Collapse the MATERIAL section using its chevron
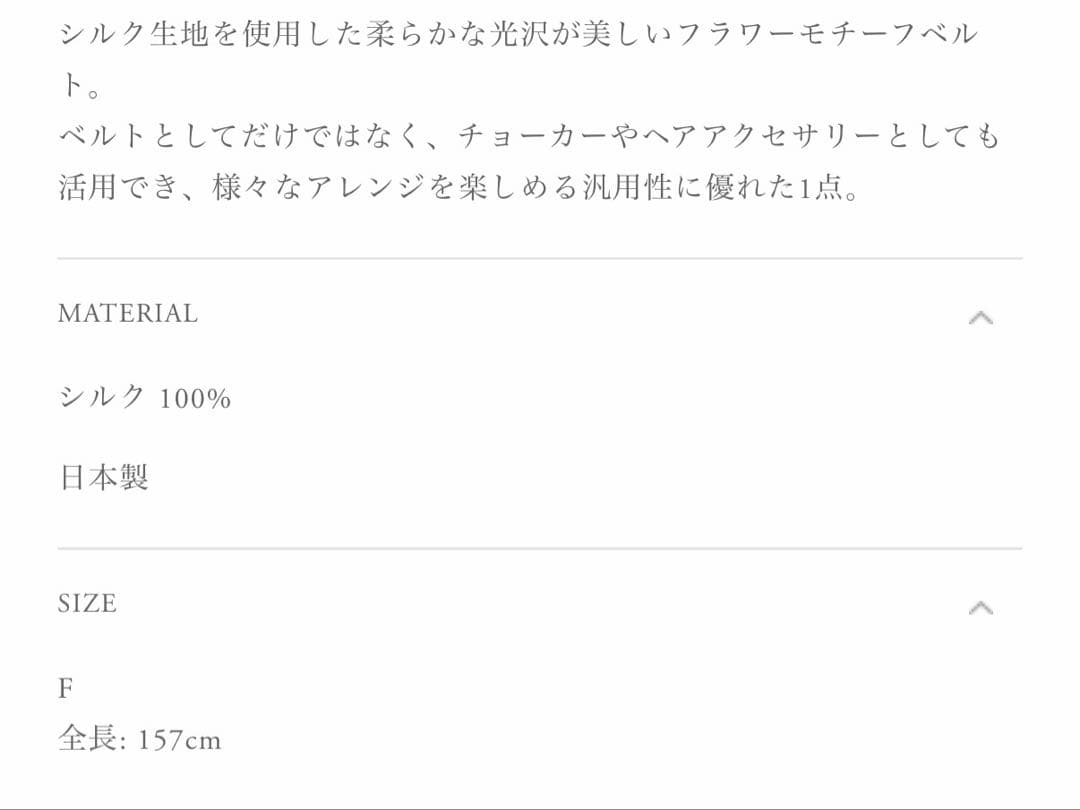Viewport: 1080px width, 810px height. pos(982,317)
